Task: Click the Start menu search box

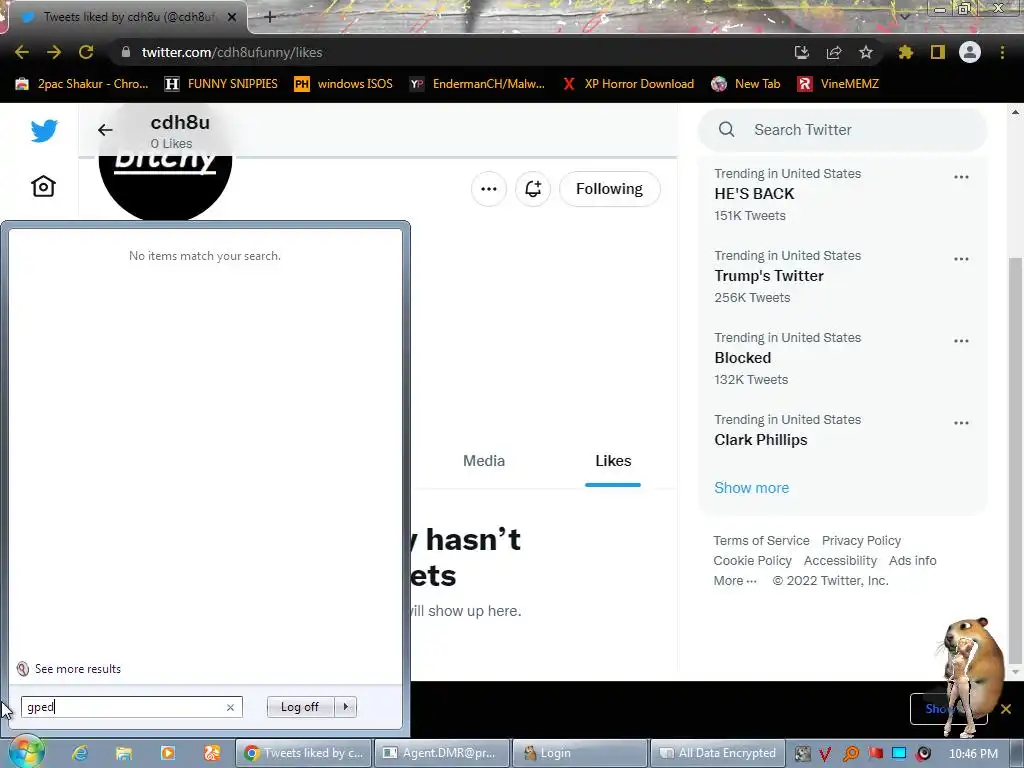Action: (124, 707)
